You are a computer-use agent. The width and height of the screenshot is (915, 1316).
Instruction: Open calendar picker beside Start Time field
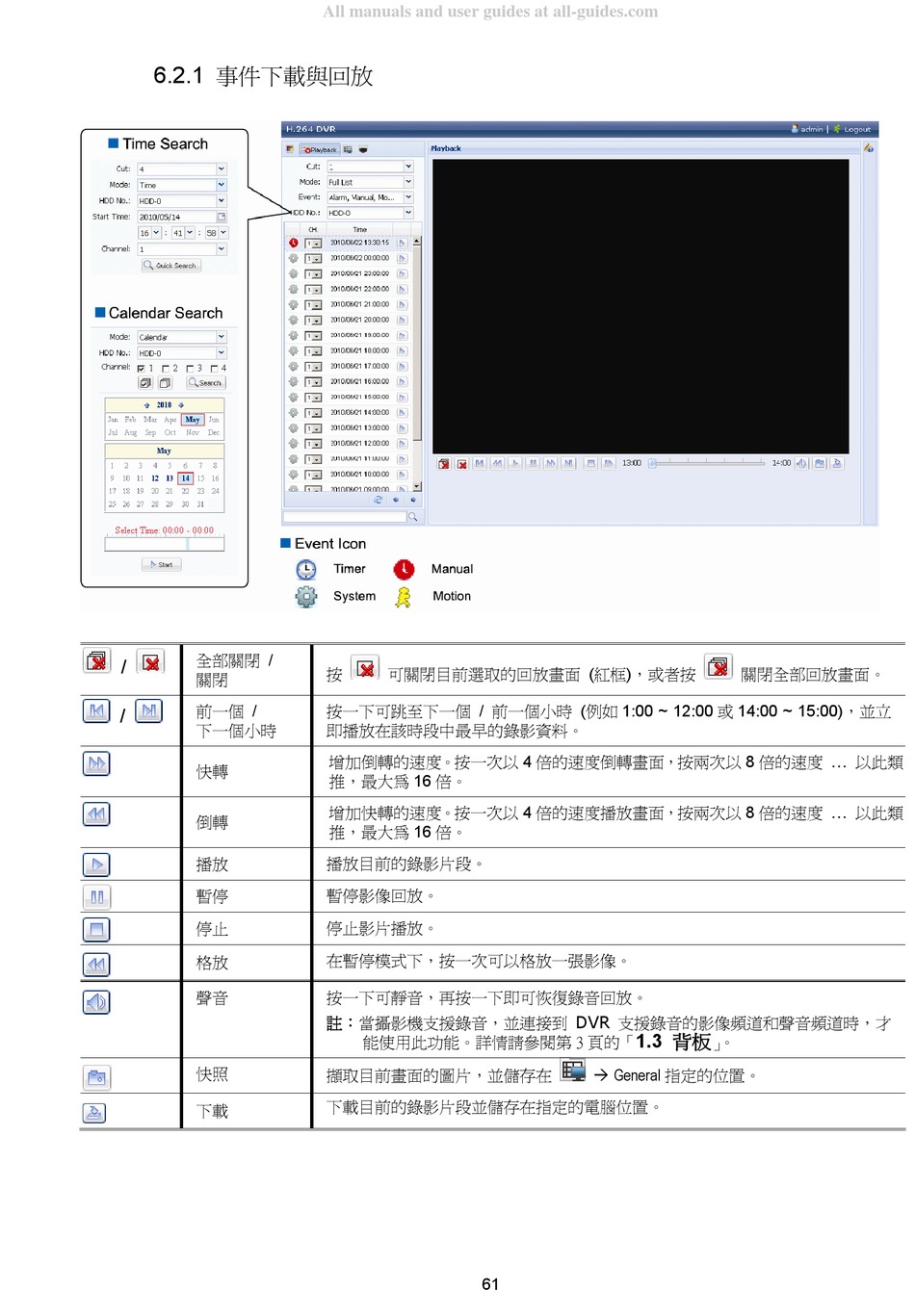(222, 217)
